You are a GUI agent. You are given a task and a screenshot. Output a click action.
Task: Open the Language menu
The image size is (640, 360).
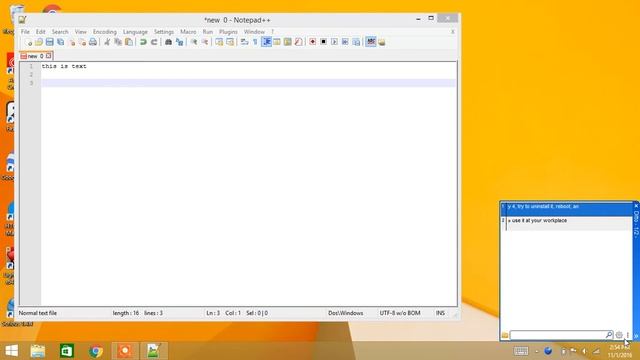(135, 32)
